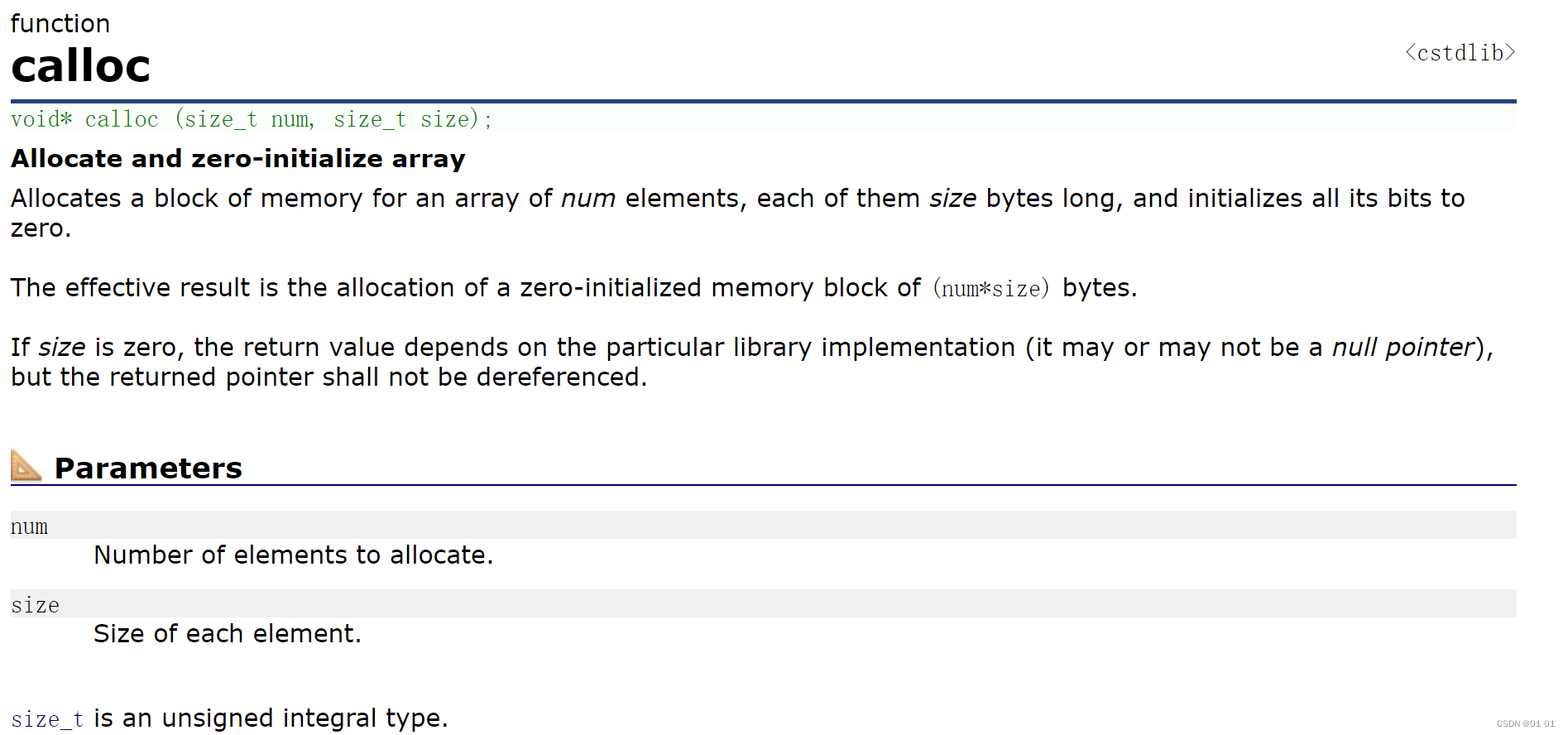This screenshot has width=1568, height=735.
Task: Click the 'Allocate and zero-initialize array' heading
Action: 238,159
